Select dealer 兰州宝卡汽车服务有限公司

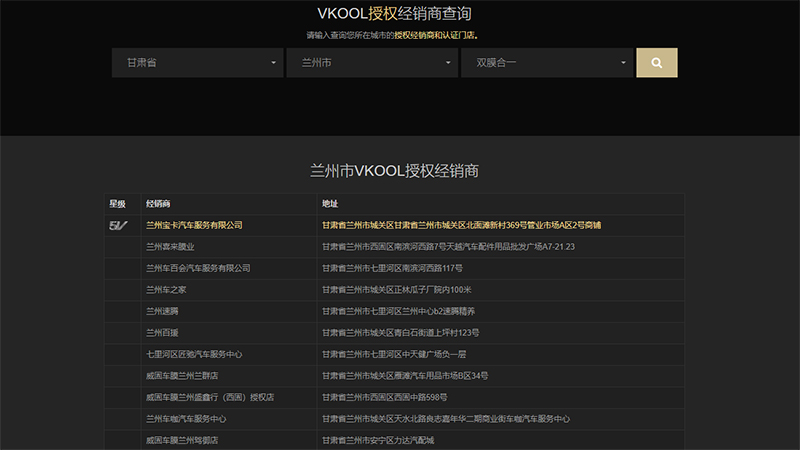[194, 225]
